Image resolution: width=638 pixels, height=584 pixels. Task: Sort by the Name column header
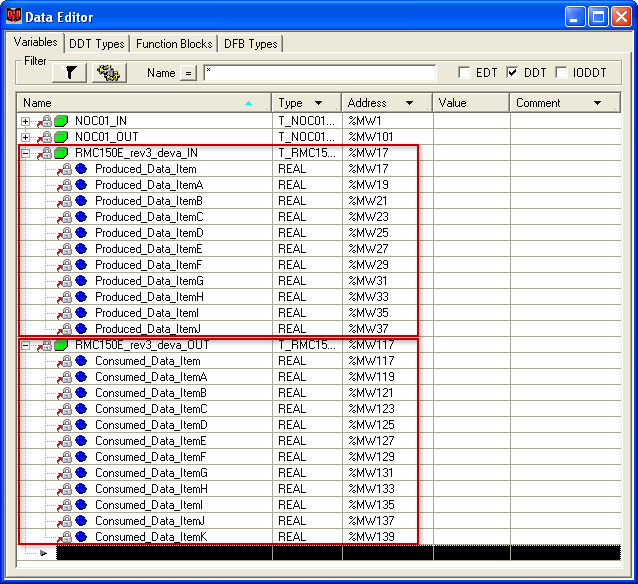pos(144,103)
